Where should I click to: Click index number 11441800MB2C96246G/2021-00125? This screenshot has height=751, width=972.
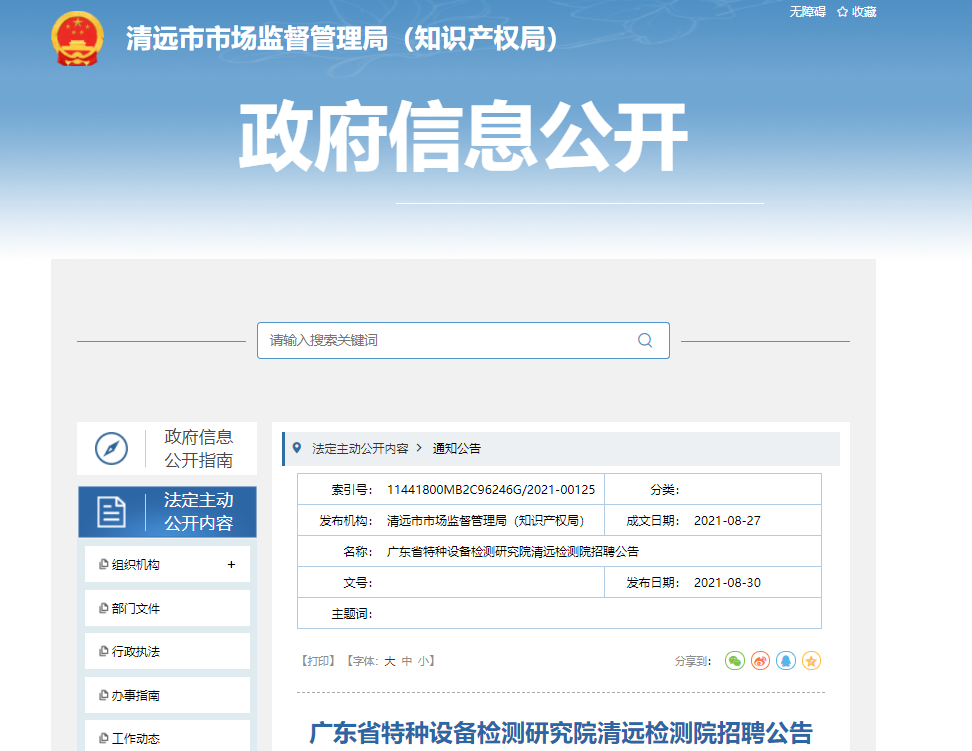(491, 489)
